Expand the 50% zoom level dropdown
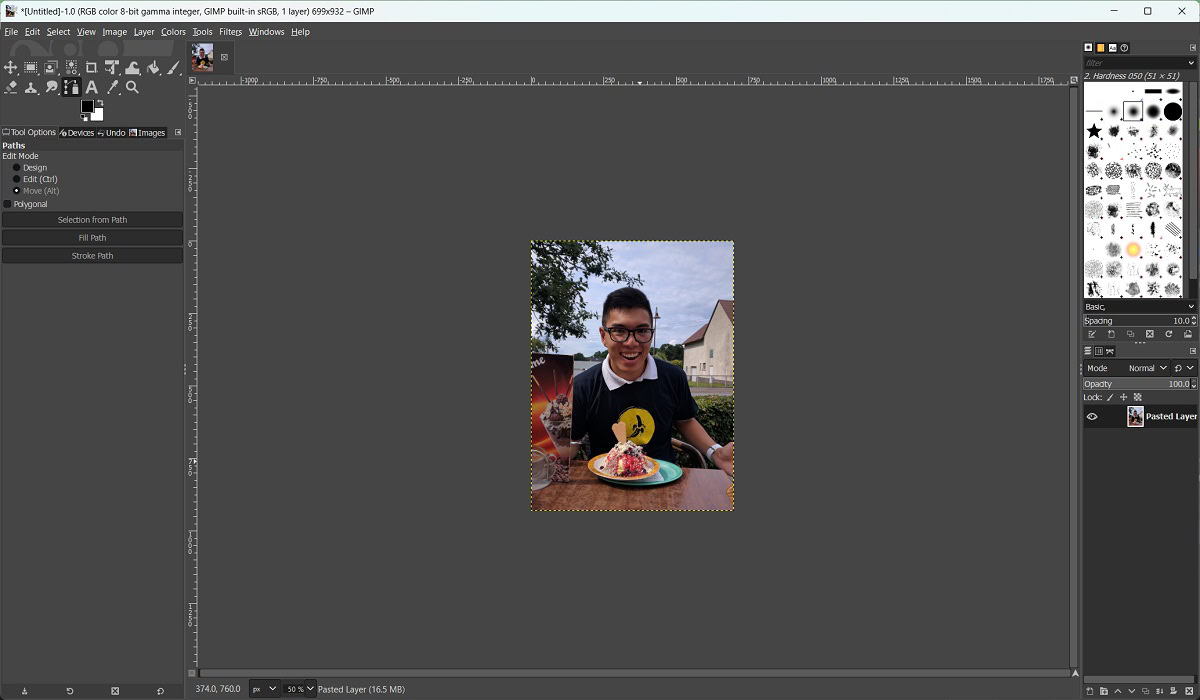The height and width of the screenshot is (700, 1200). 299,689
